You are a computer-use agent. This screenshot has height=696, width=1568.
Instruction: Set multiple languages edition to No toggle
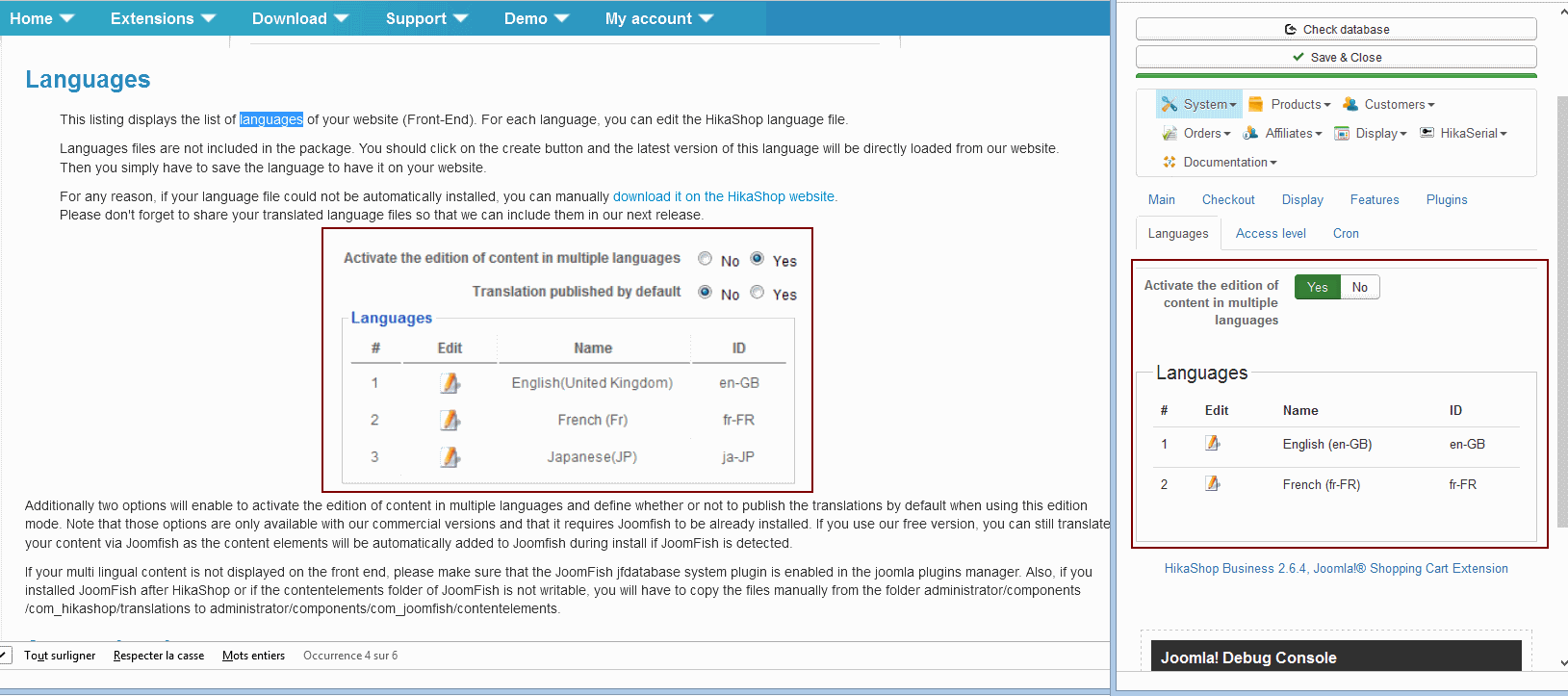coord(1360,287)
